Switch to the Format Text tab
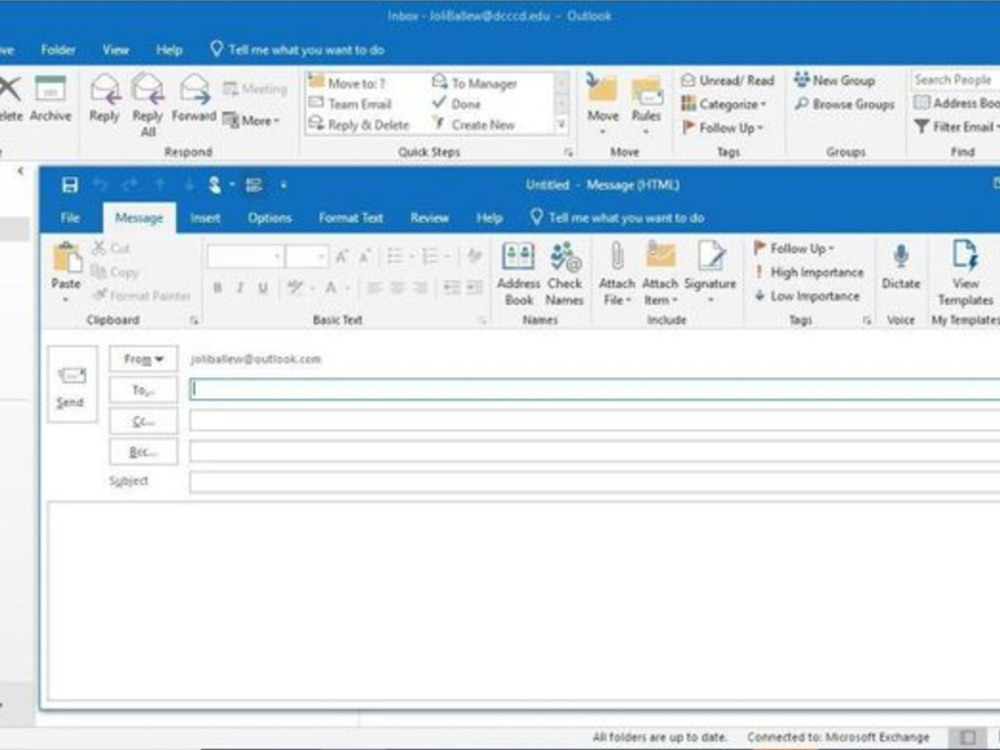The image size is (1000, 750). click(x=351, y=217)
